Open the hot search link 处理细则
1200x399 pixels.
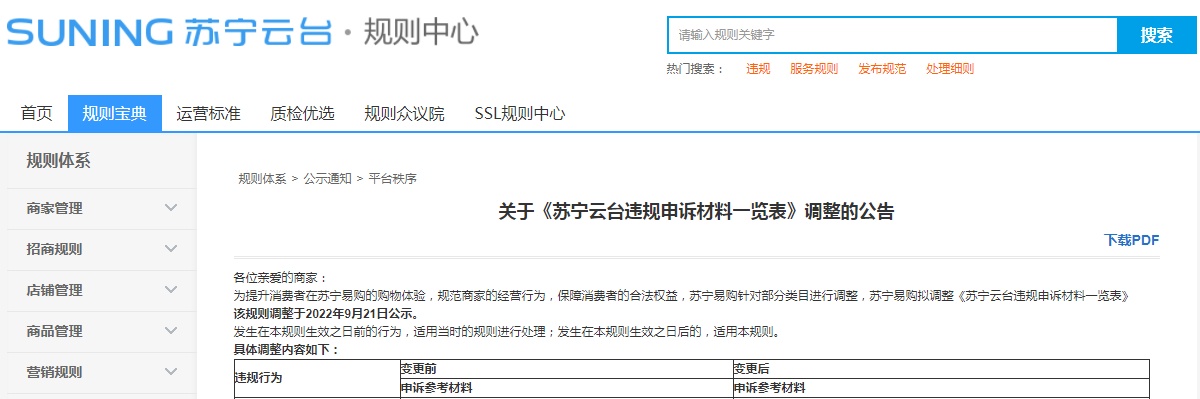[x=950, y=69]
